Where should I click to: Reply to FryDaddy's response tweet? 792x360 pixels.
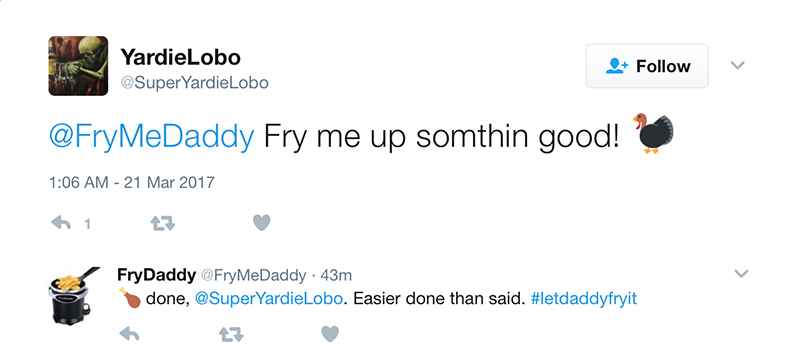click(x=129, y=334)
